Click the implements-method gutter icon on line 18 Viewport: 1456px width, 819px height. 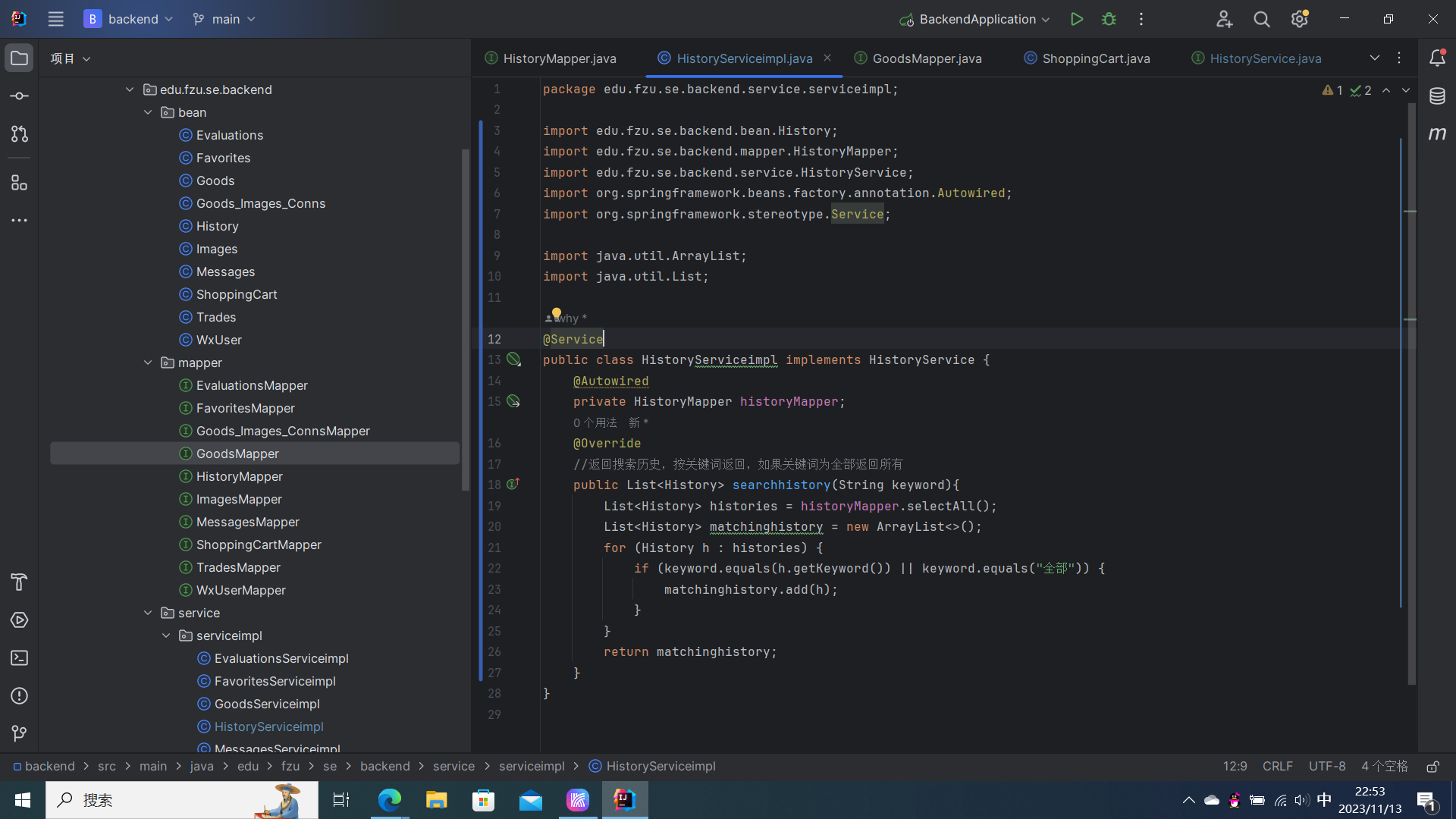(x=513, y=484)
